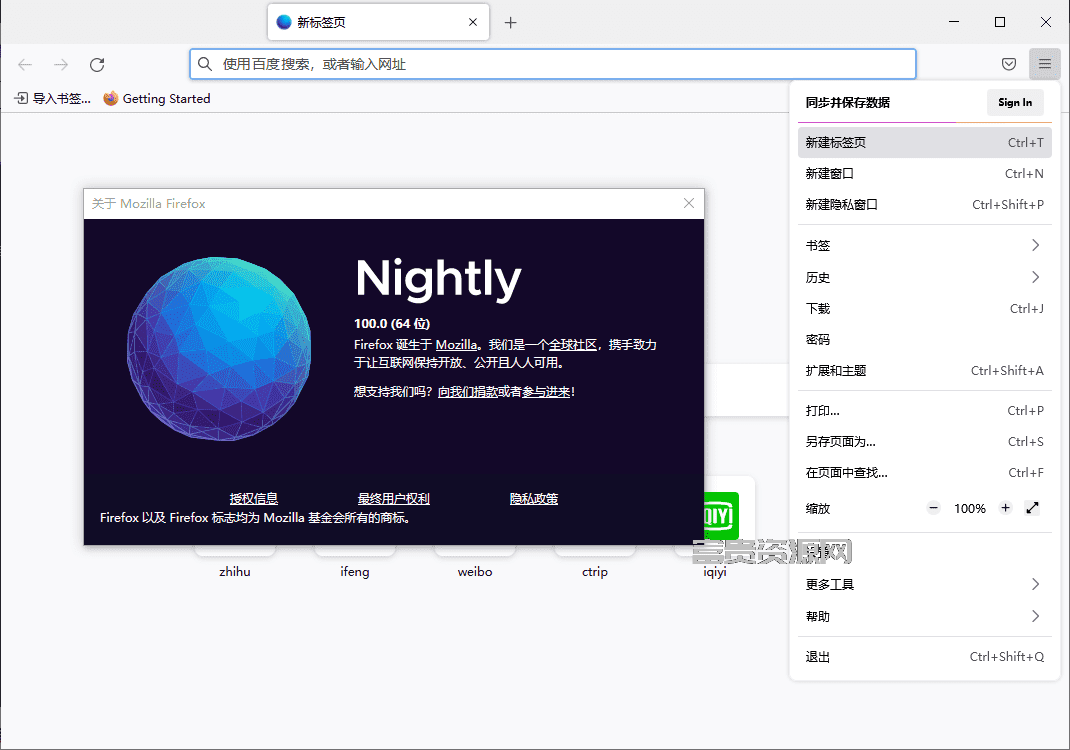Select 新建隐私窗口 menu entry
This screenshot has height=750, width=1070.
925,204
